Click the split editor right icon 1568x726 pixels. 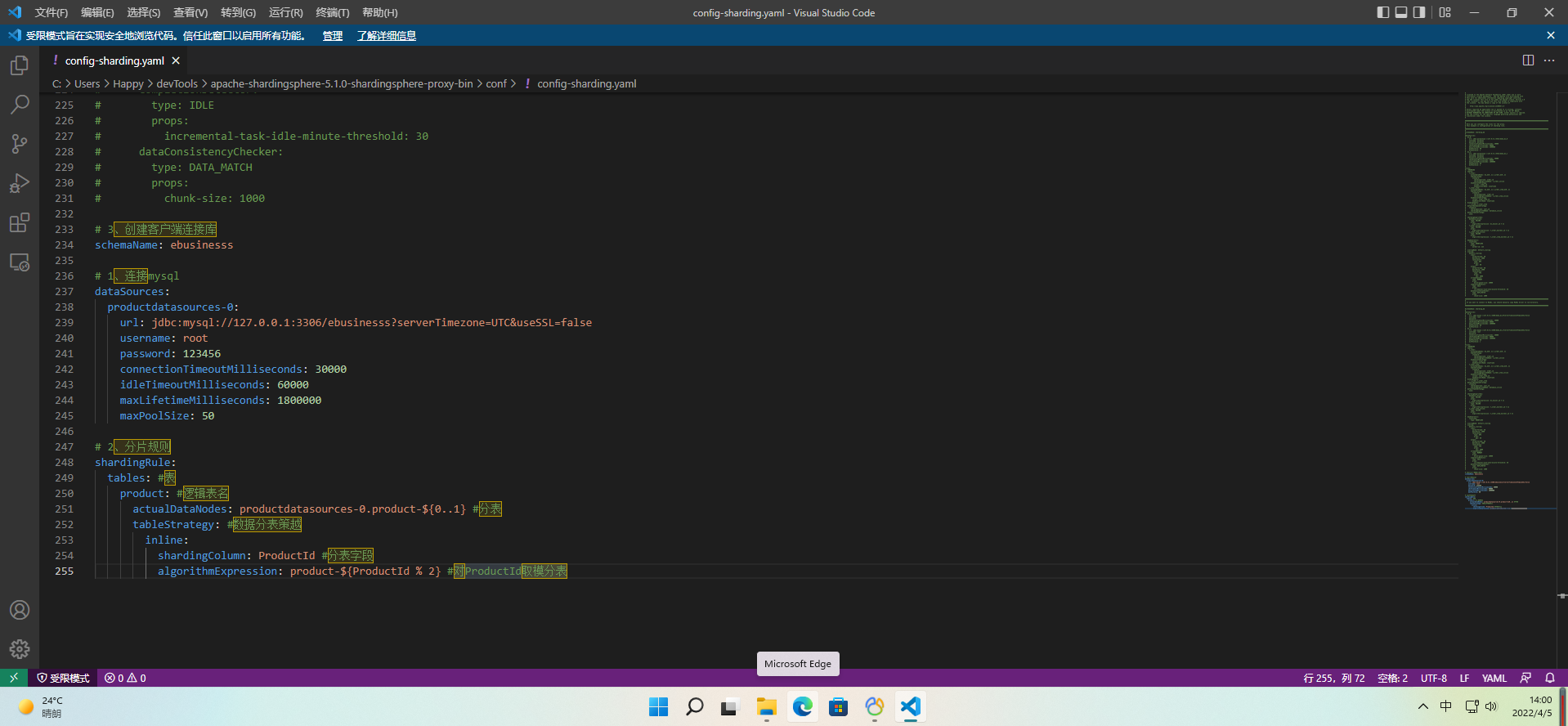(1528, 60)
